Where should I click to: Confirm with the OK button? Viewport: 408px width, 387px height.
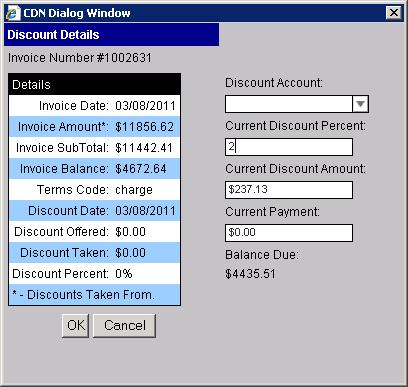pos(75,325)
